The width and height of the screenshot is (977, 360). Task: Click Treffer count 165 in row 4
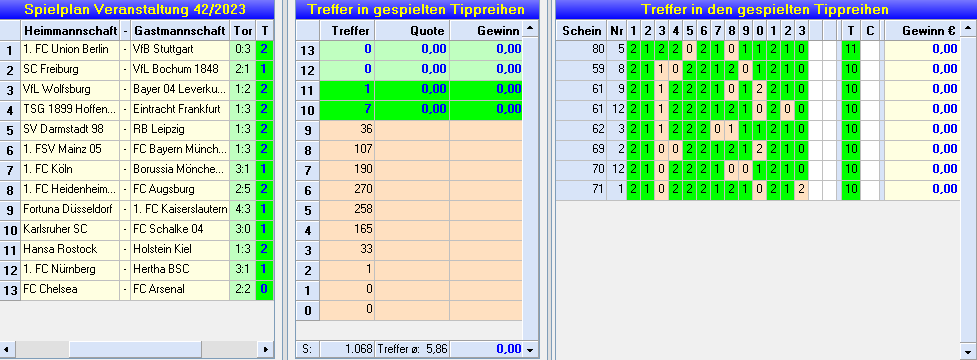(347, 229)
